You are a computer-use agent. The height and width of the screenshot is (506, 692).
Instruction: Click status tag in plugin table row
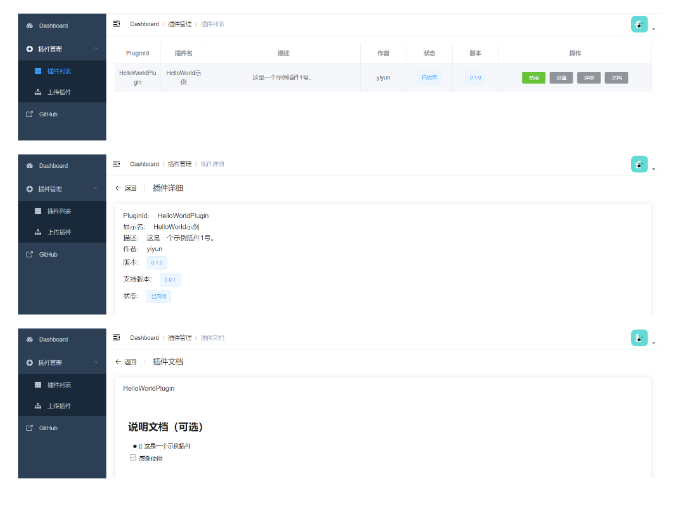429,78
